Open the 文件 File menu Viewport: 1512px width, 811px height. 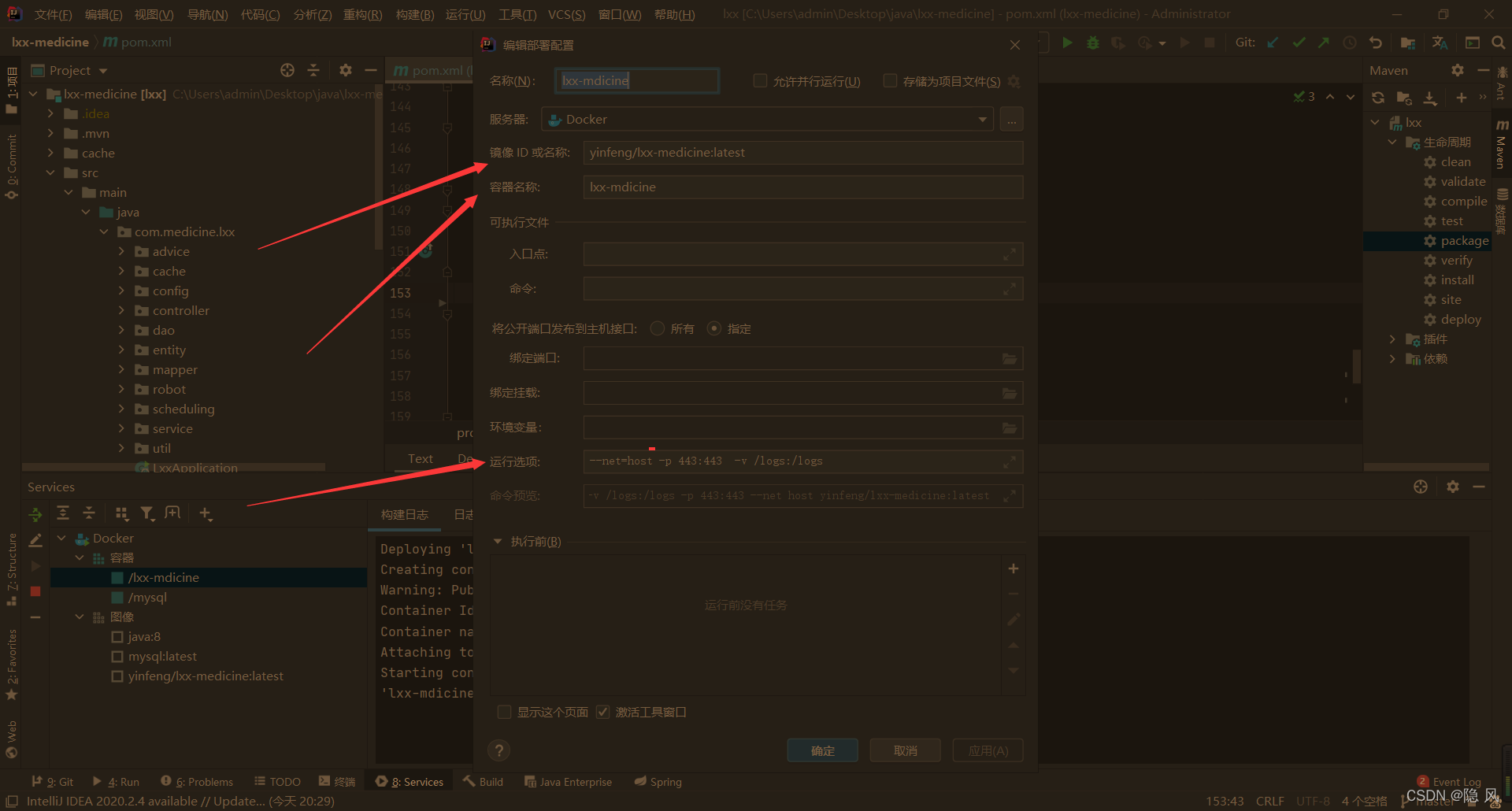(53, 14)
